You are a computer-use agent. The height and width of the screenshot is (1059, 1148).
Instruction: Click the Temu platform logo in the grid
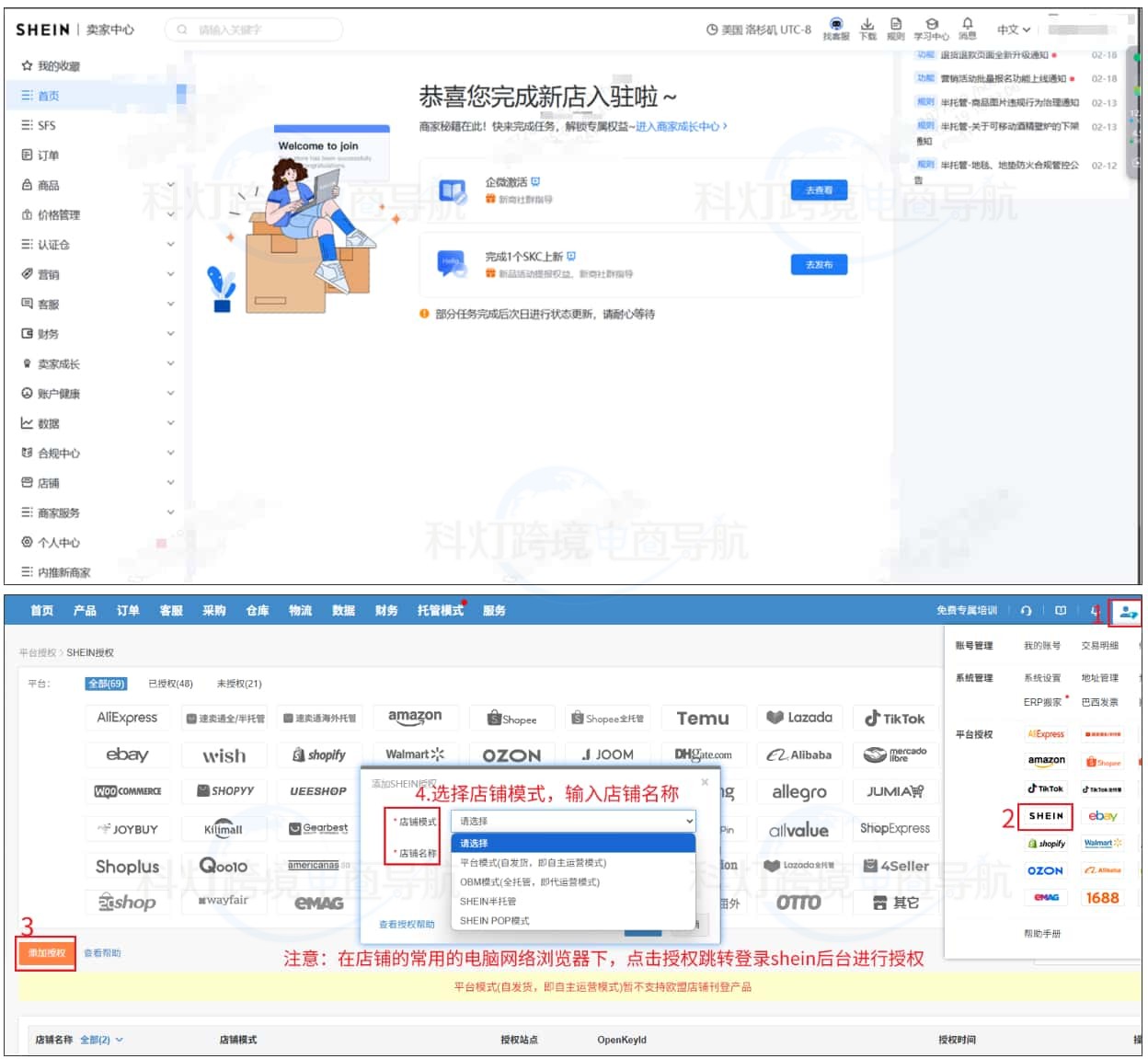pos(703,718)
